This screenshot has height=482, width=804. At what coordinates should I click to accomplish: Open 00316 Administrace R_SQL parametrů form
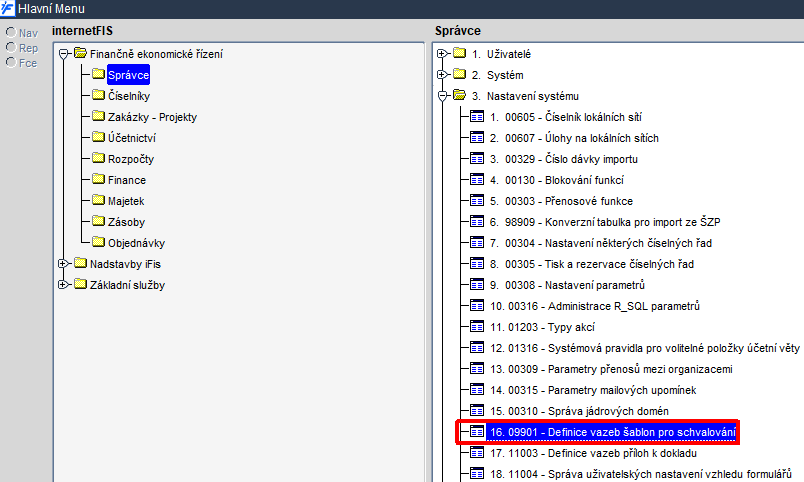pyautogui.click(x=595, y=306)
